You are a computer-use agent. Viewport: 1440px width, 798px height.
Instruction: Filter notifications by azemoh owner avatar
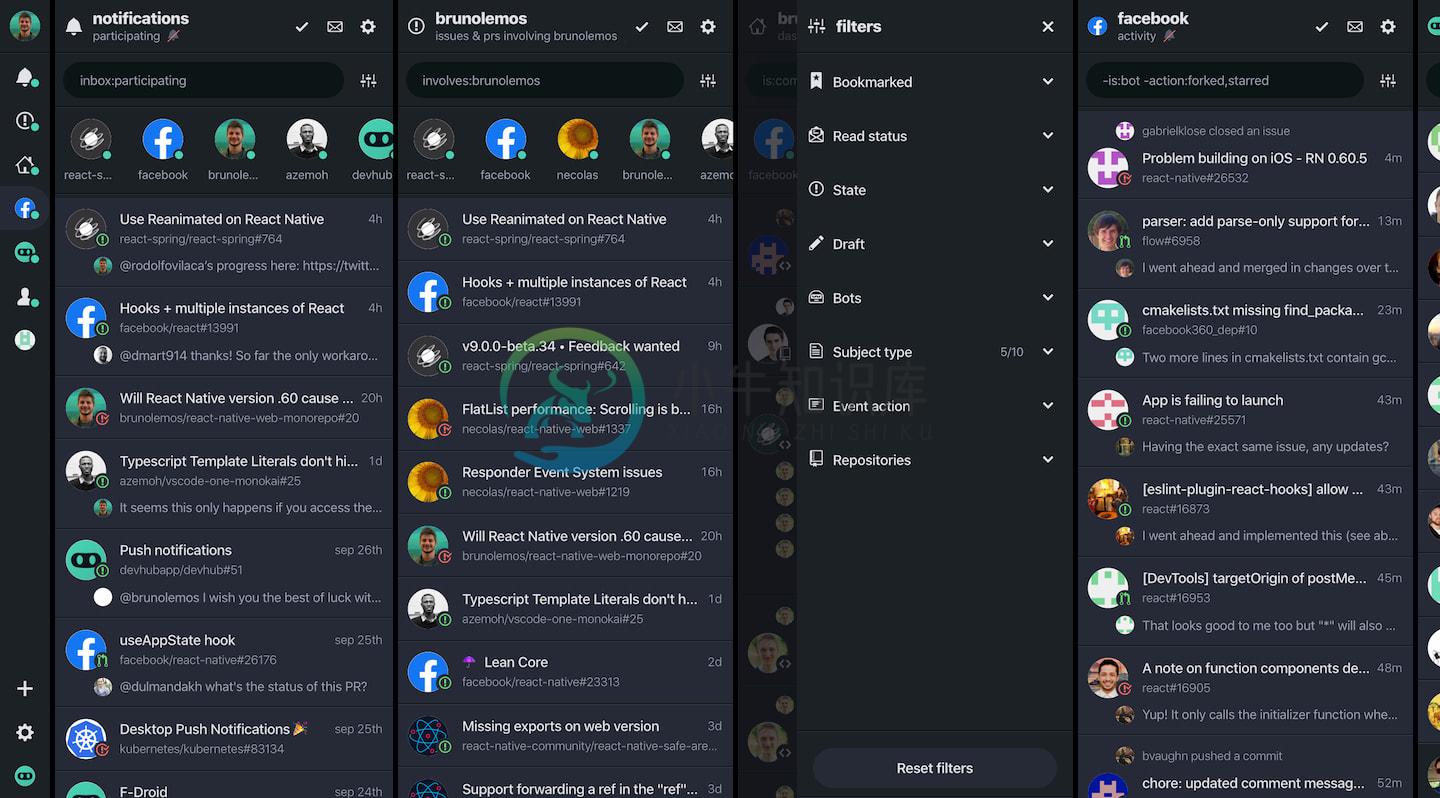(x=307, y=140)
